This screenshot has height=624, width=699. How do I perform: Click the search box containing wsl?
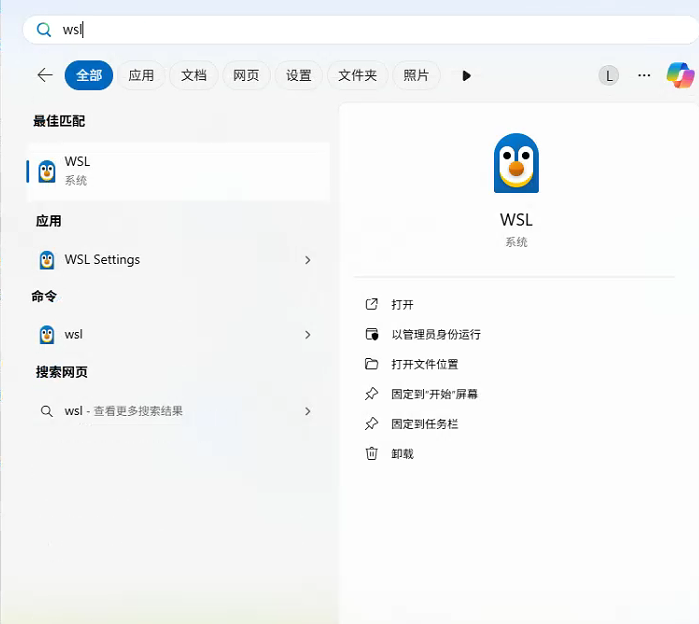click(360, 30)
